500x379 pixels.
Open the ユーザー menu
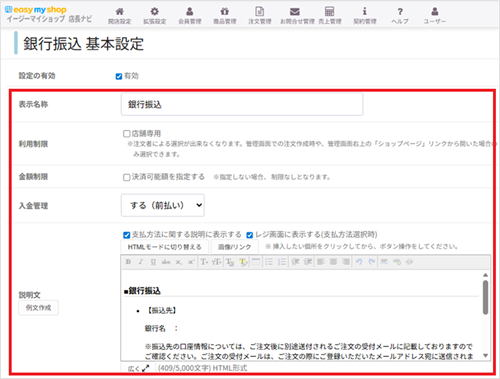[x=435, y=16]
